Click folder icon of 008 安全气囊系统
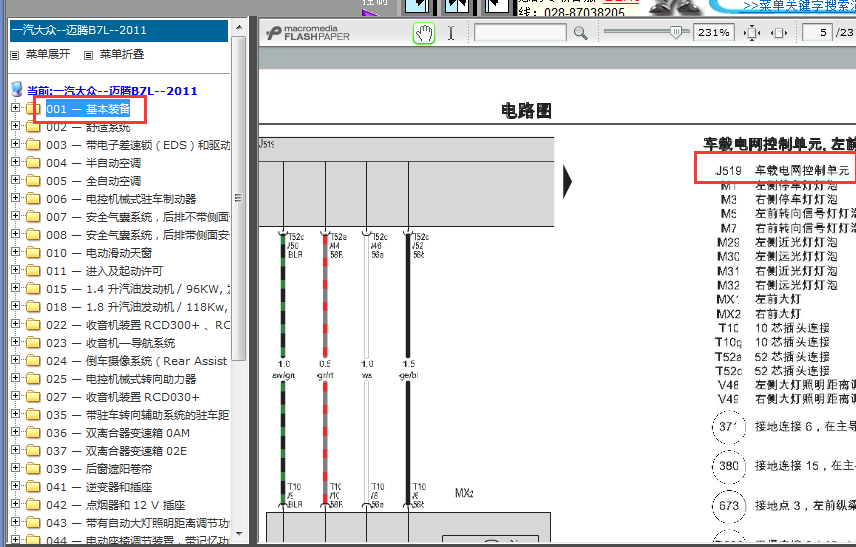 pos(33,235)
